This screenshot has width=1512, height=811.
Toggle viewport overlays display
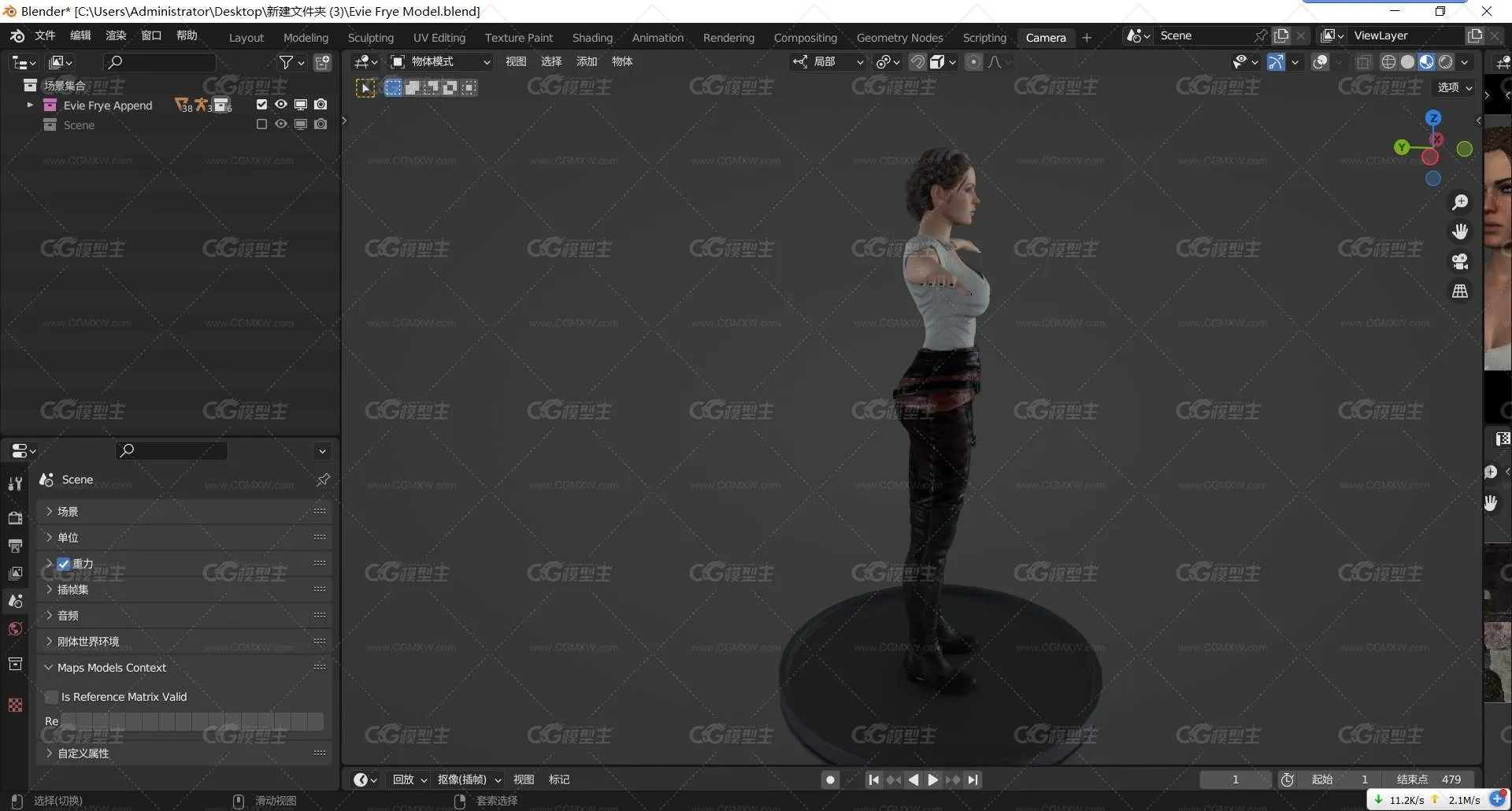pos(1321,61)
